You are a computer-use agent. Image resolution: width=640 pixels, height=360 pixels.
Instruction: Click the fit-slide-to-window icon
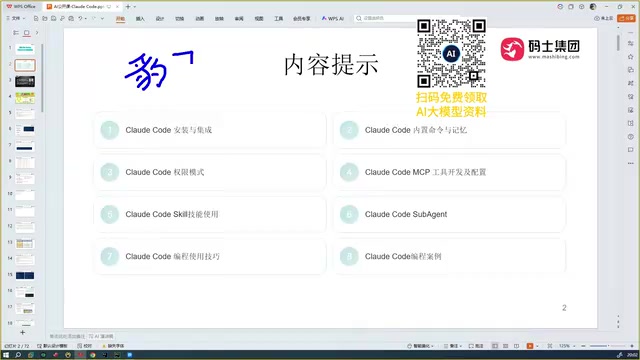[549, 346]
